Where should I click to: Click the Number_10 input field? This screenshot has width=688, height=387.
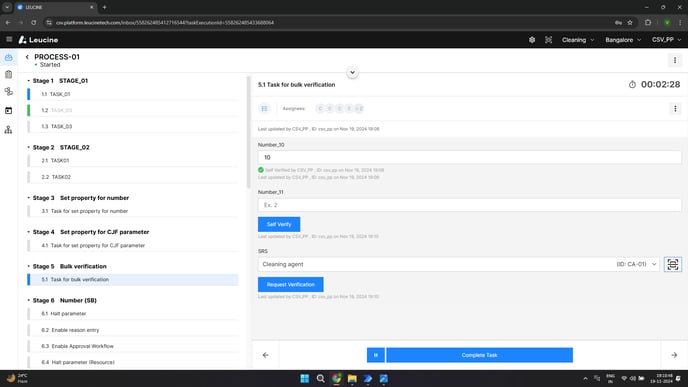[x=469, y=158]
